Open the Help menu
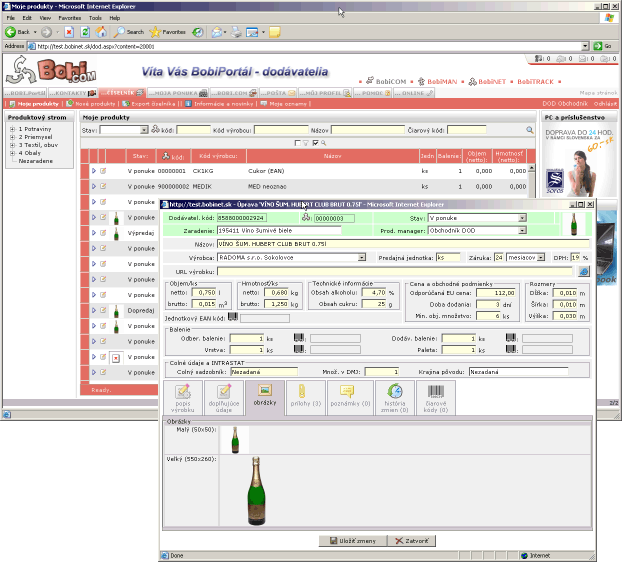 point(115,18)
